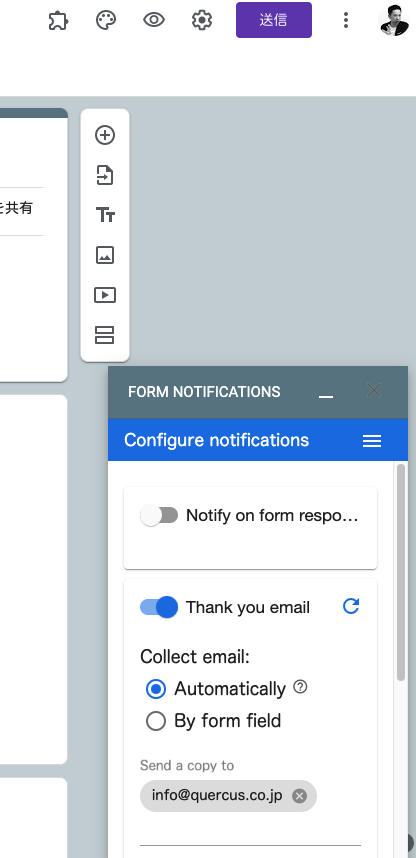Add section icon in side toolbar
This screenshot has height=858, width=416.
click(x=105, y=335)
